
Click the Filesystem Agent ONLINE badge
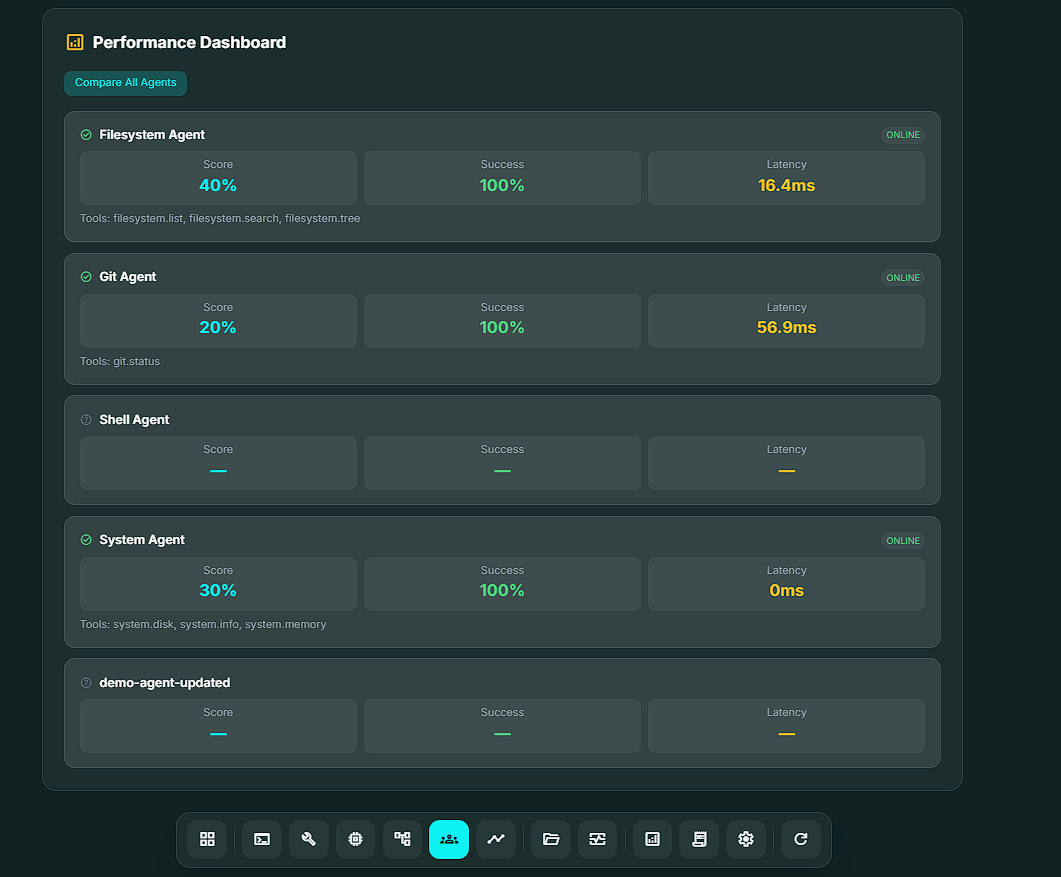click(x=902, y=135)
